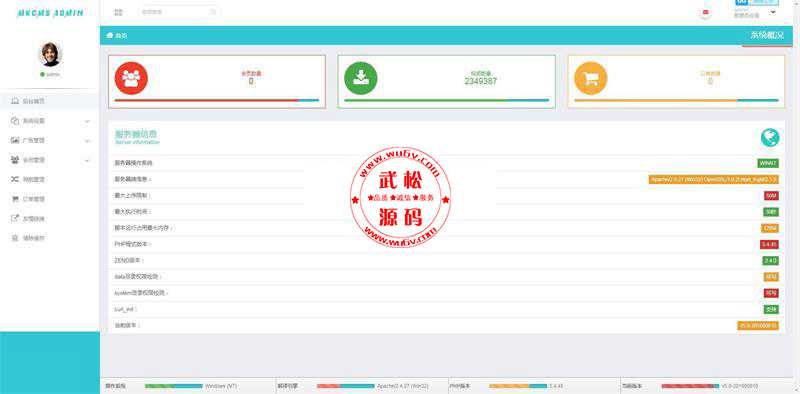Click the admin avatar photo in sidebar

[51, 55]
